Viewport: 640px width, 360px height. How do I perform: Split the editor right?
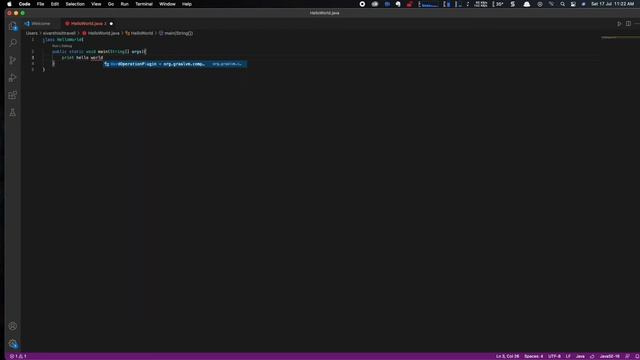(629, 24)
